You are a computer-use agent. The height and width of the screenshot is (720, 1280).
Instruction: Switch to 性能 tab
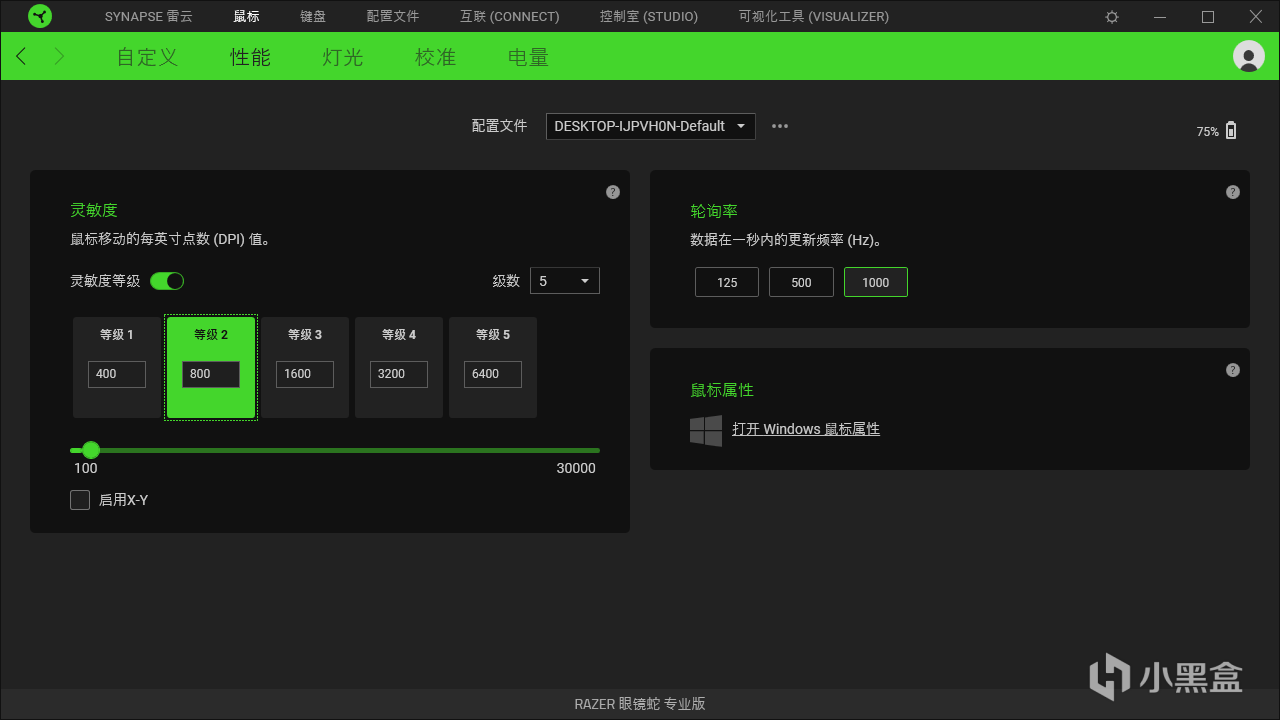250,57
